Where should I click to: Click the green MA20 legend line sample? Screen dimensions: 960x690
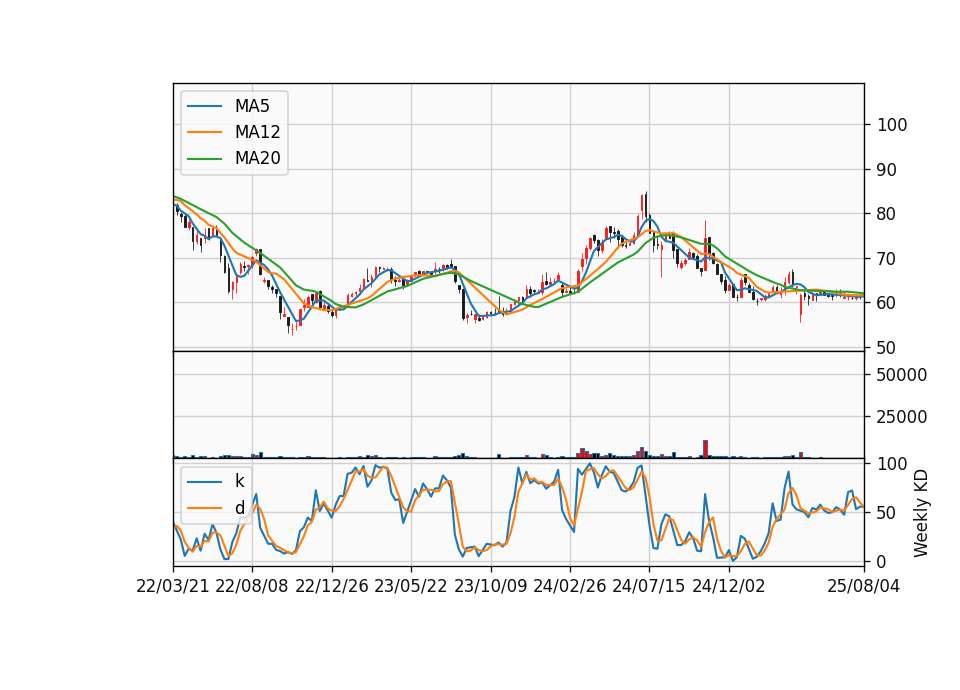(x=204, y=159)
